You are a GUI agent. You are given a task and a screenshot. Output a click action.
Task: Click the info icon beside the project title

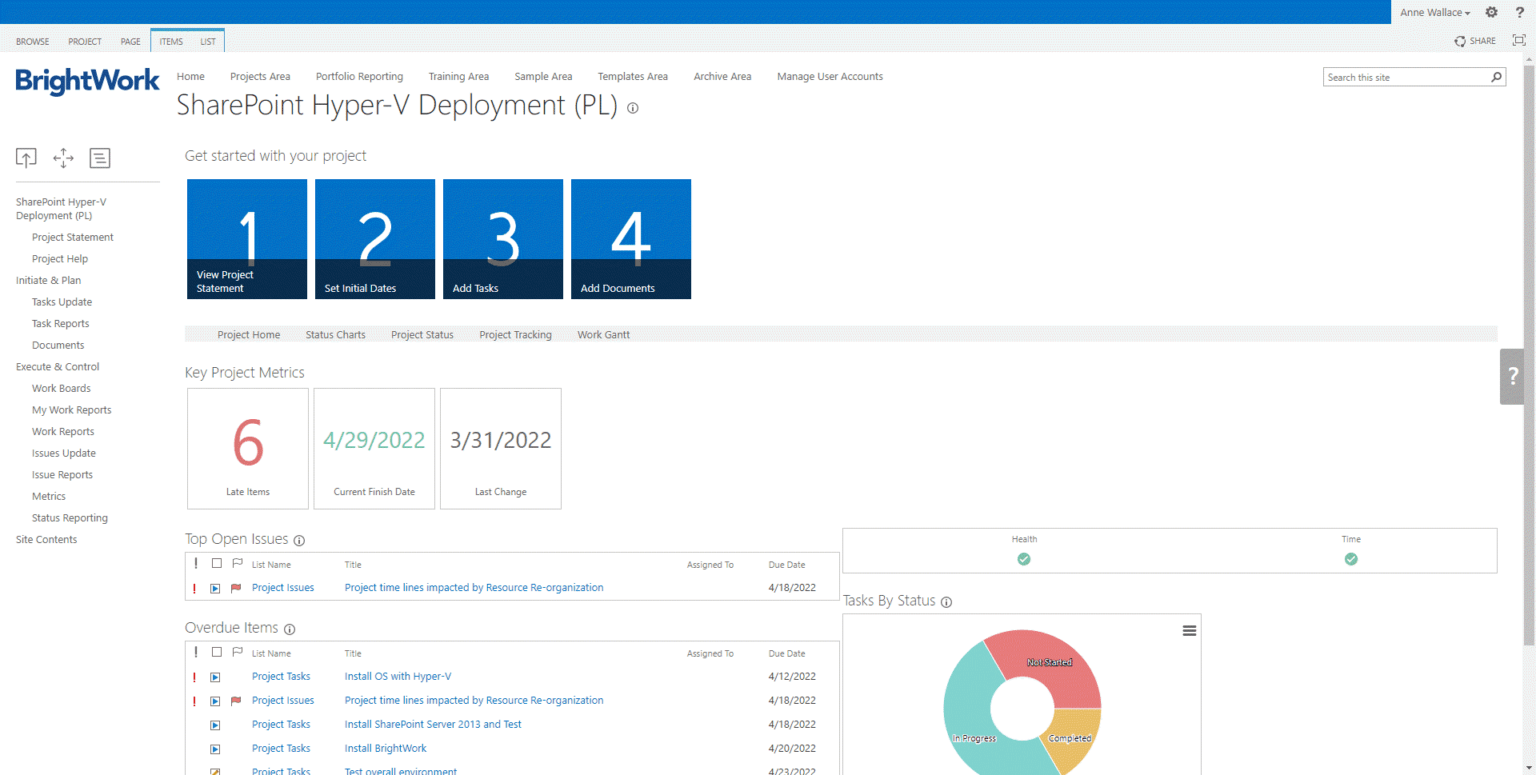(632, 108)
